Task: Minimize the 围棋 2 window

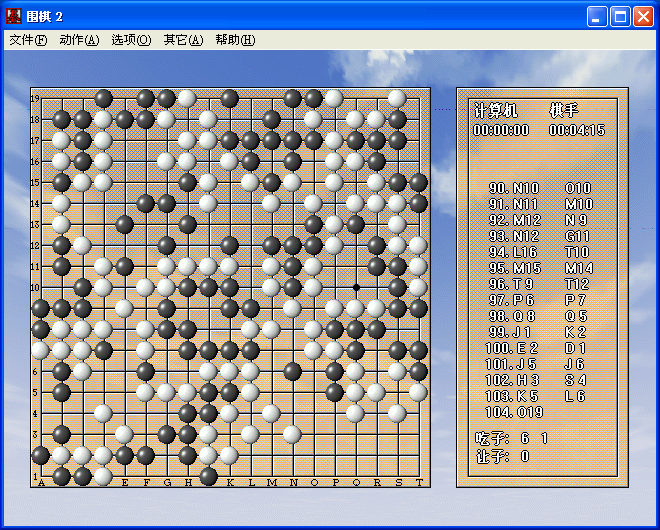Action: pyautogui.click(x=598, y=16)
